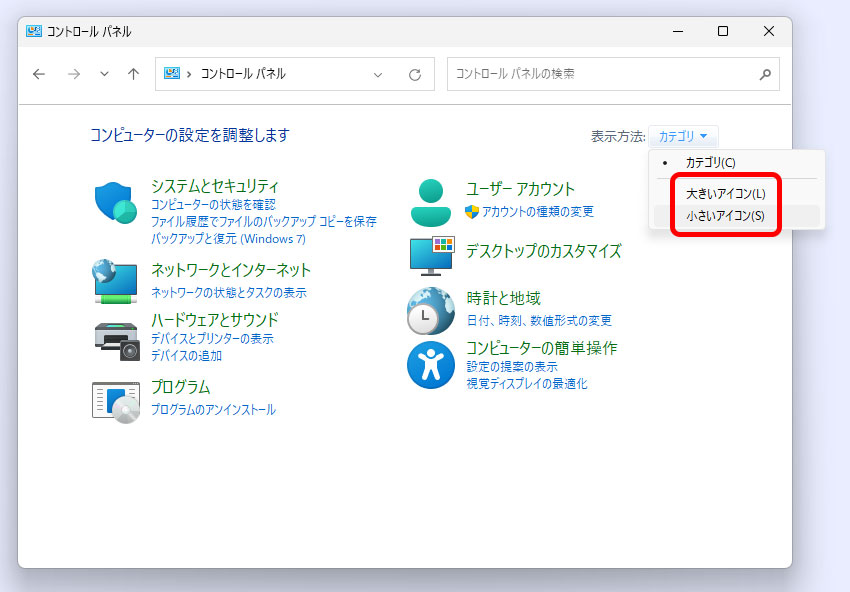Open the Desktop Customization monitor icon

click(431, 255)
